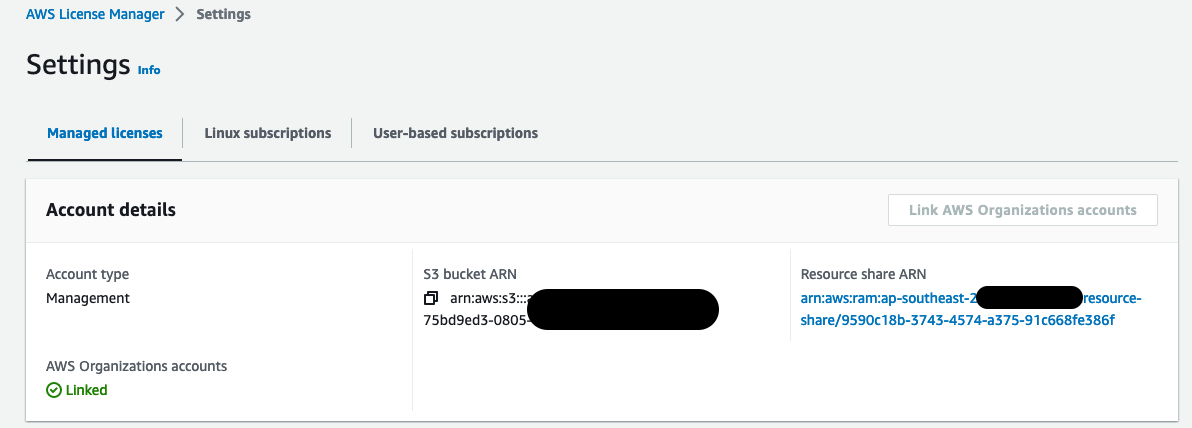This screenshot has width=1192, height=428.
Task: Click the Settings page heading
Action: [78, 65]
